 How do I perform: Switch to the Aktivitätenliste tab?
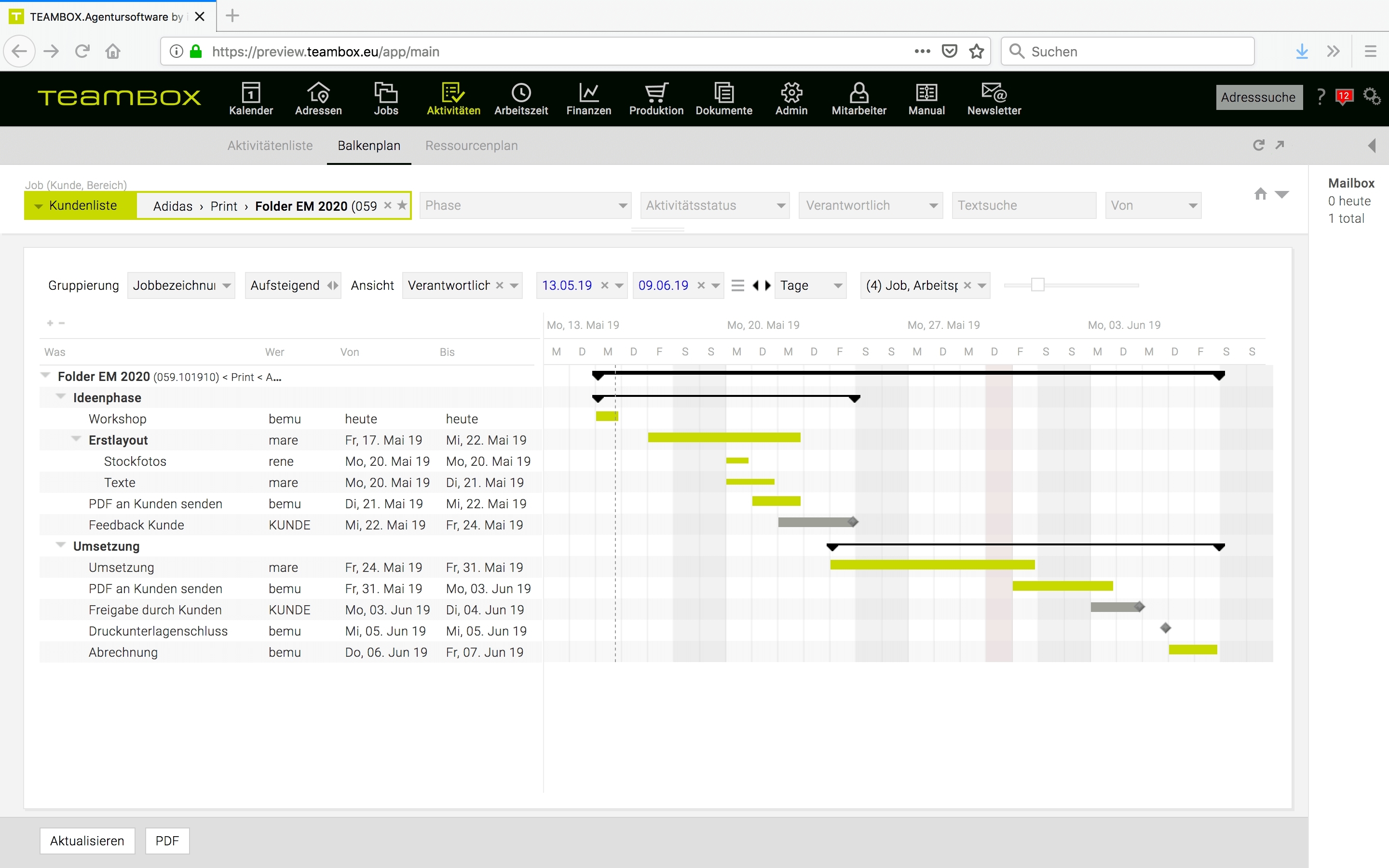[270, 146]
